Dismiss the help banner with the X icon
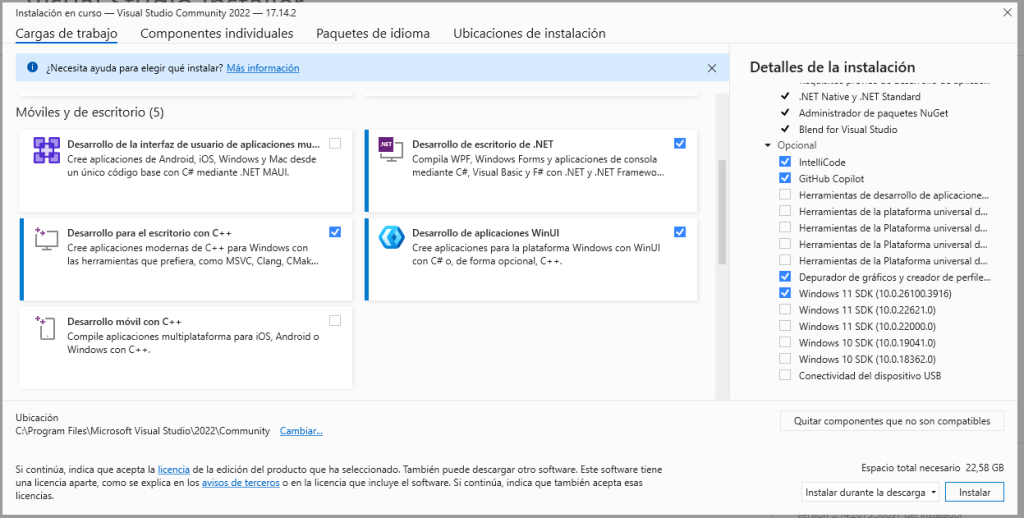The width and height of the screenshot is (1024, 518). [712, 68]
